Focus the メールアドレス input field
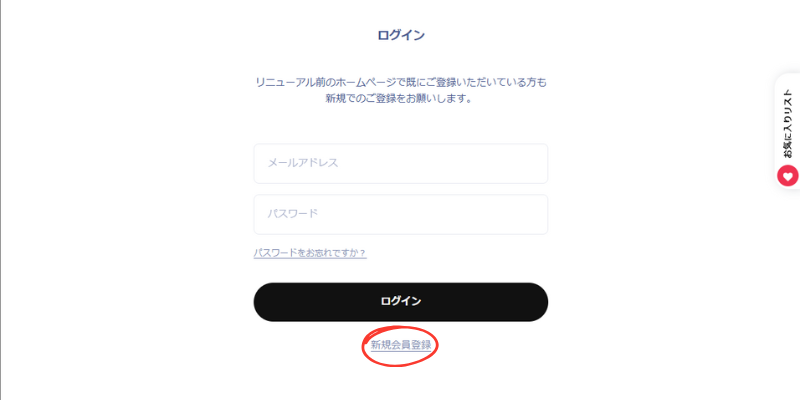The height and width of the screenshot is (400, 800). 401,163
